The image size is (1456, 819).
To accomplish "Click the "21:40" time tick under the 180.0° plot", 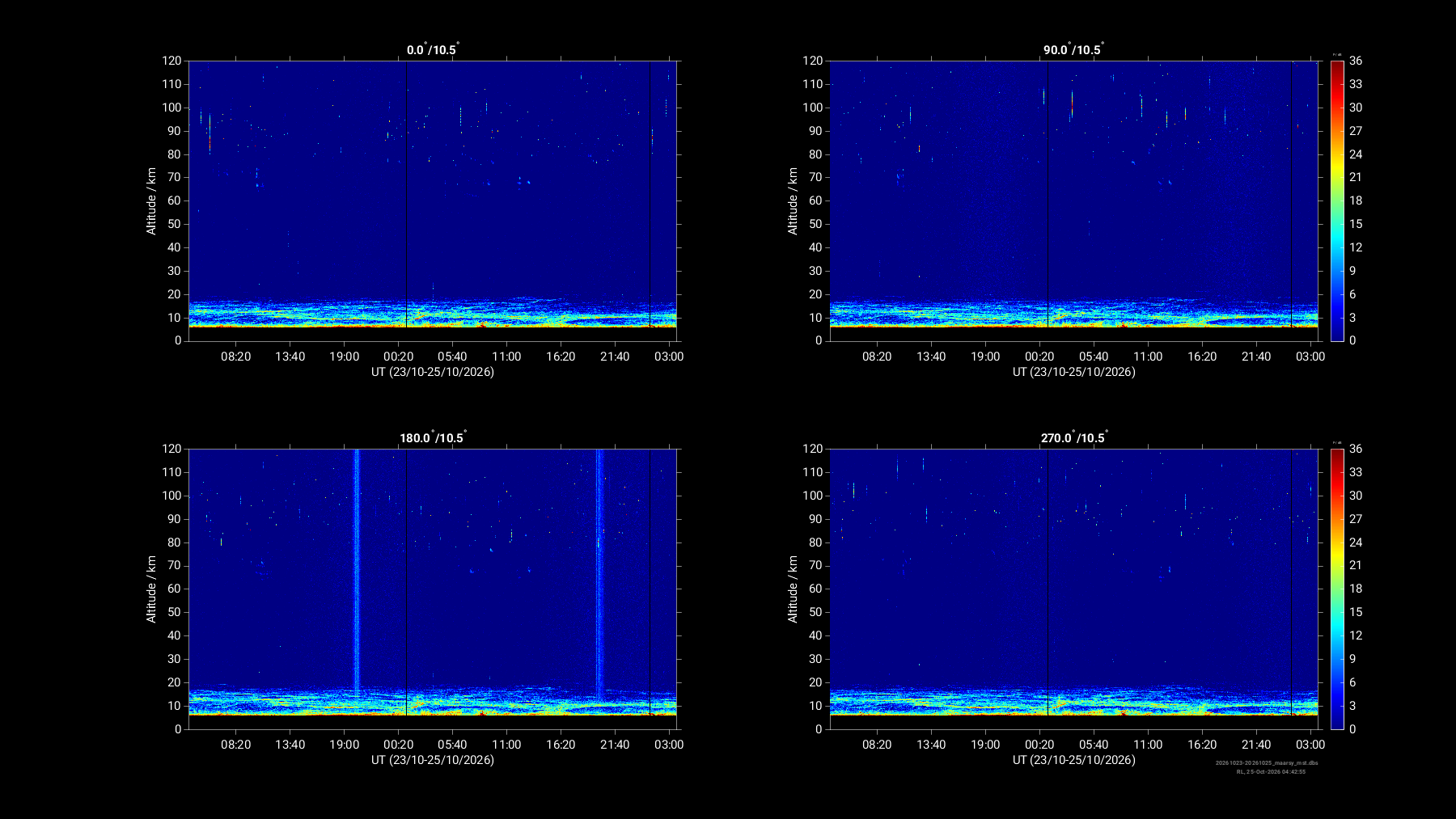I will tap(615, 745).
